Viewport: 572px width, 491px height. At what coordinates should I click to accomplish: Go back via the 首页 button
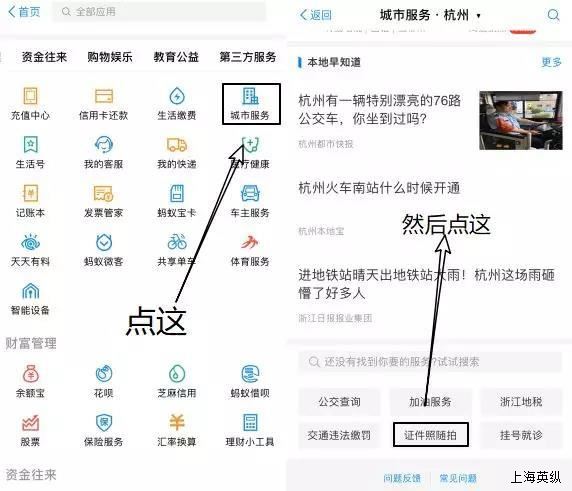[x=24, y=12]
